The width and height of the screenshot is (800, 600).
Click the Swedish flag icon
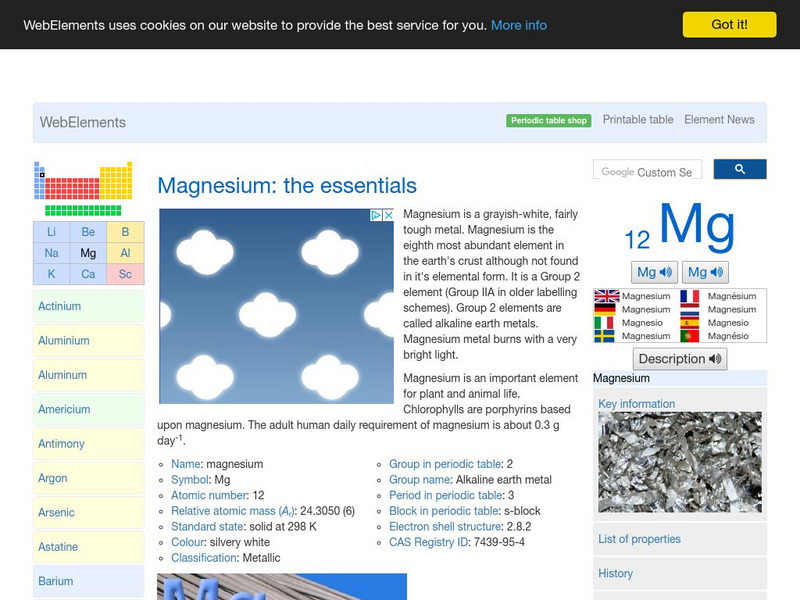pyautogui.click(x=607, y=337)
